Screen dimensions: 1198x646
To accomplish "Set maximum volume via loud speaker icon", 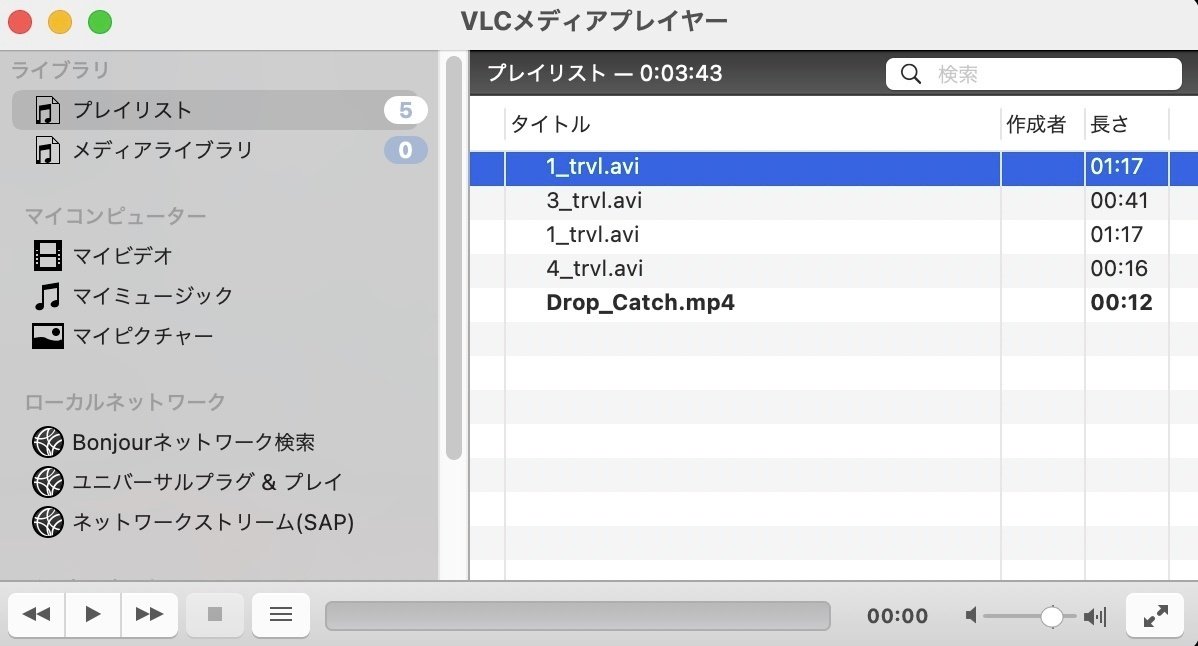I will pos(1095,616).
